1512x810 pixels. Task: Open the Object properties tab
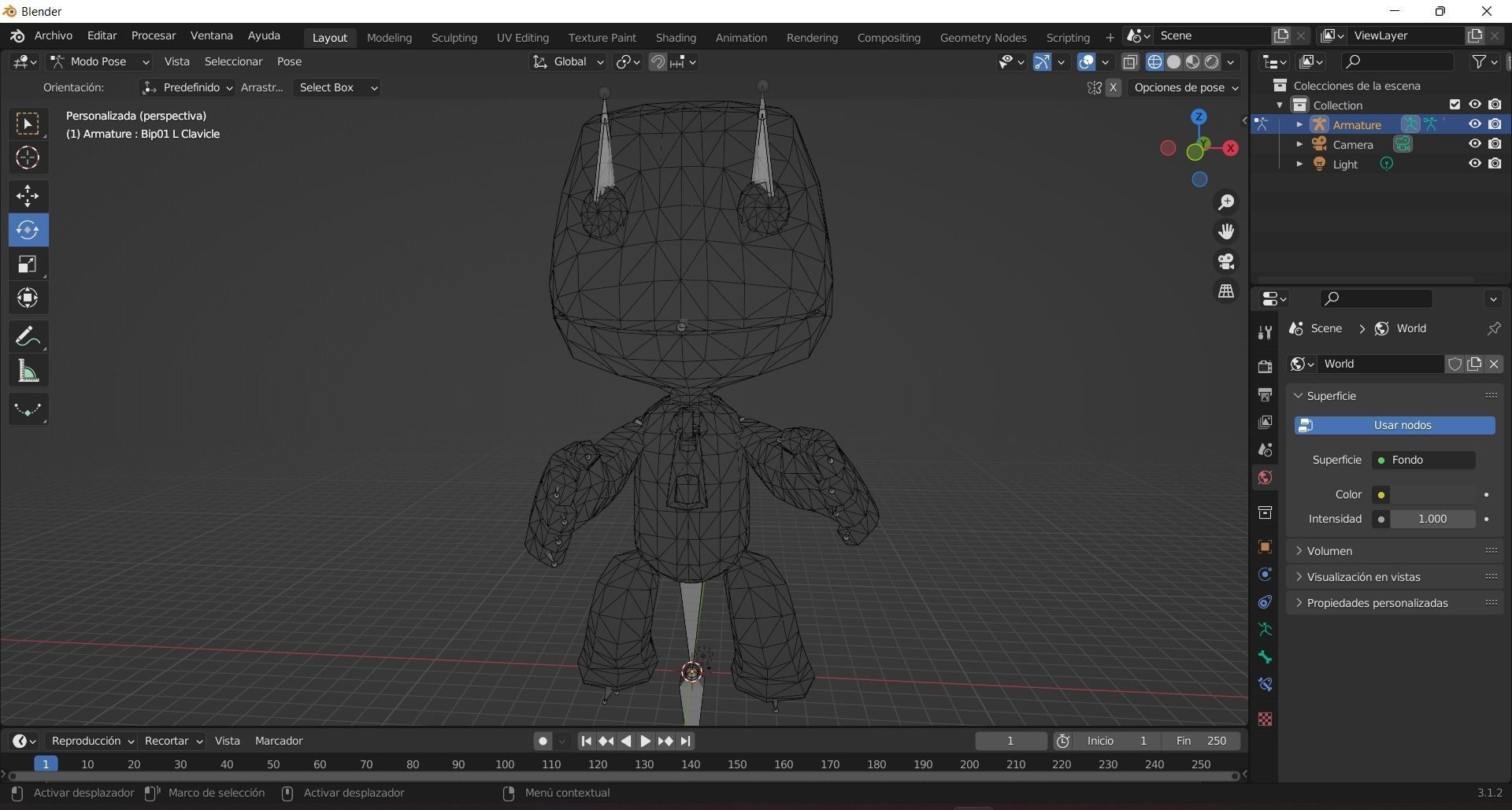(1265, 546)
